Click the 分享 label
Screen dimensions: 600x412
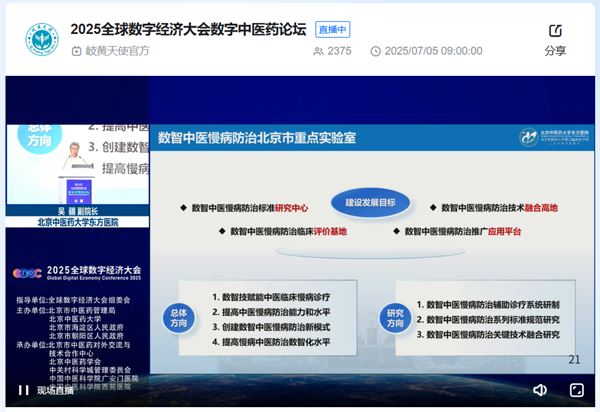pyautogui.click(x=555, y=51)
